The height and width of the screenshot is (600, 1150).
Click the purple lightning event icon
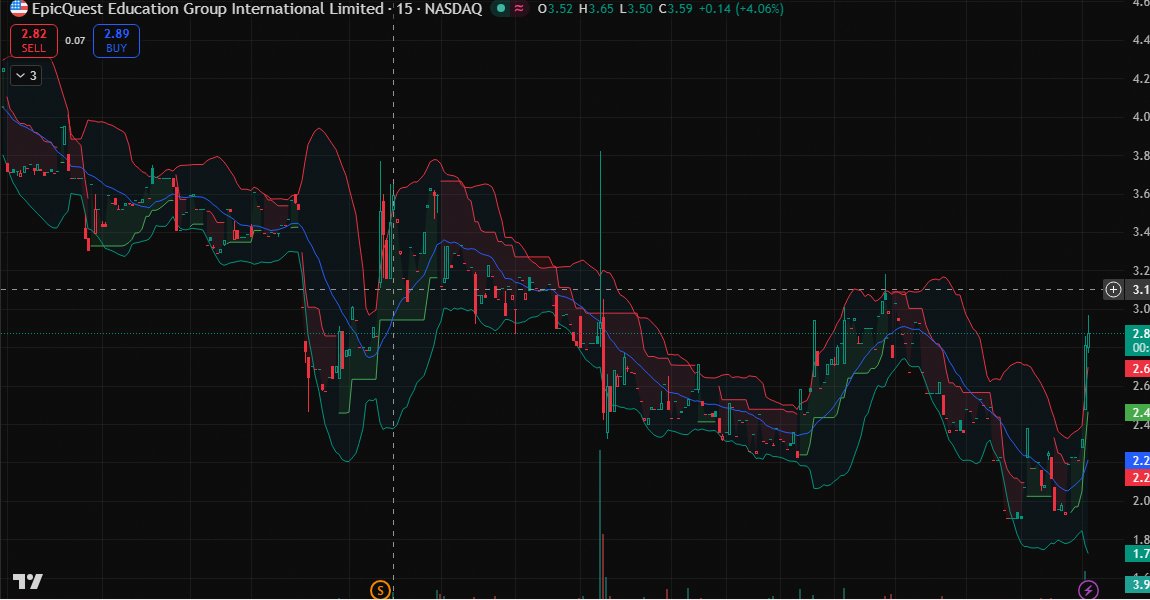pos(1088,590)
